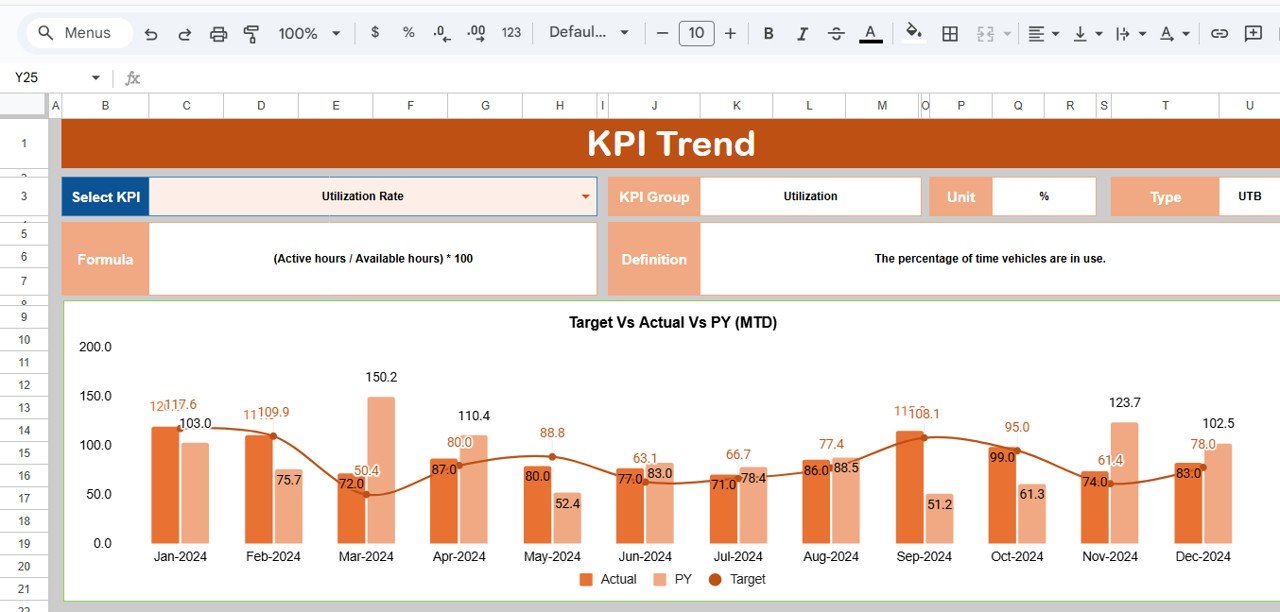Increase font size with the plus button
The image size is (1280, 612).
730,33
